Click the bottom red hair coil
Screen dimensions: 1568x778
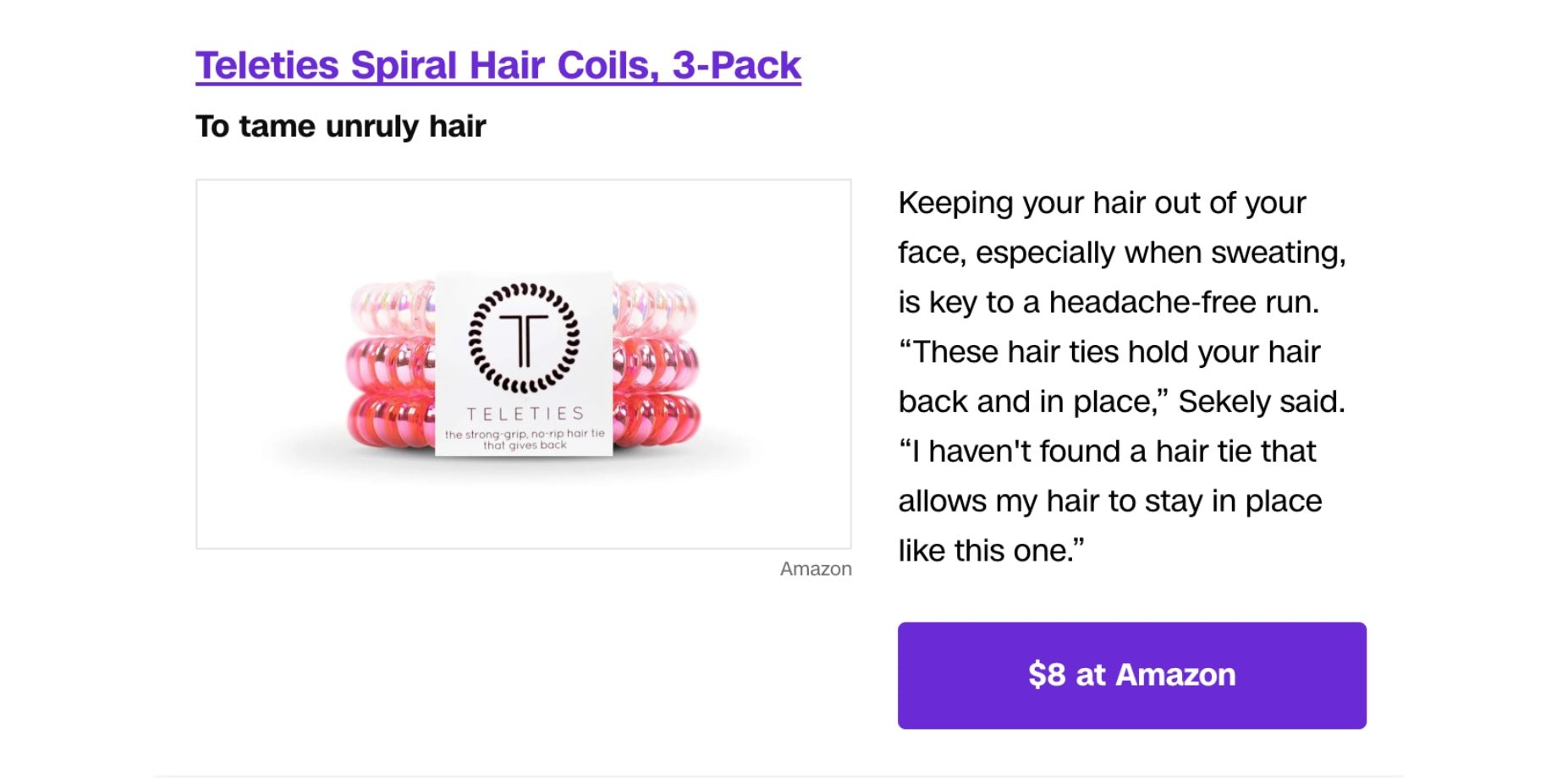pos(389,417)
